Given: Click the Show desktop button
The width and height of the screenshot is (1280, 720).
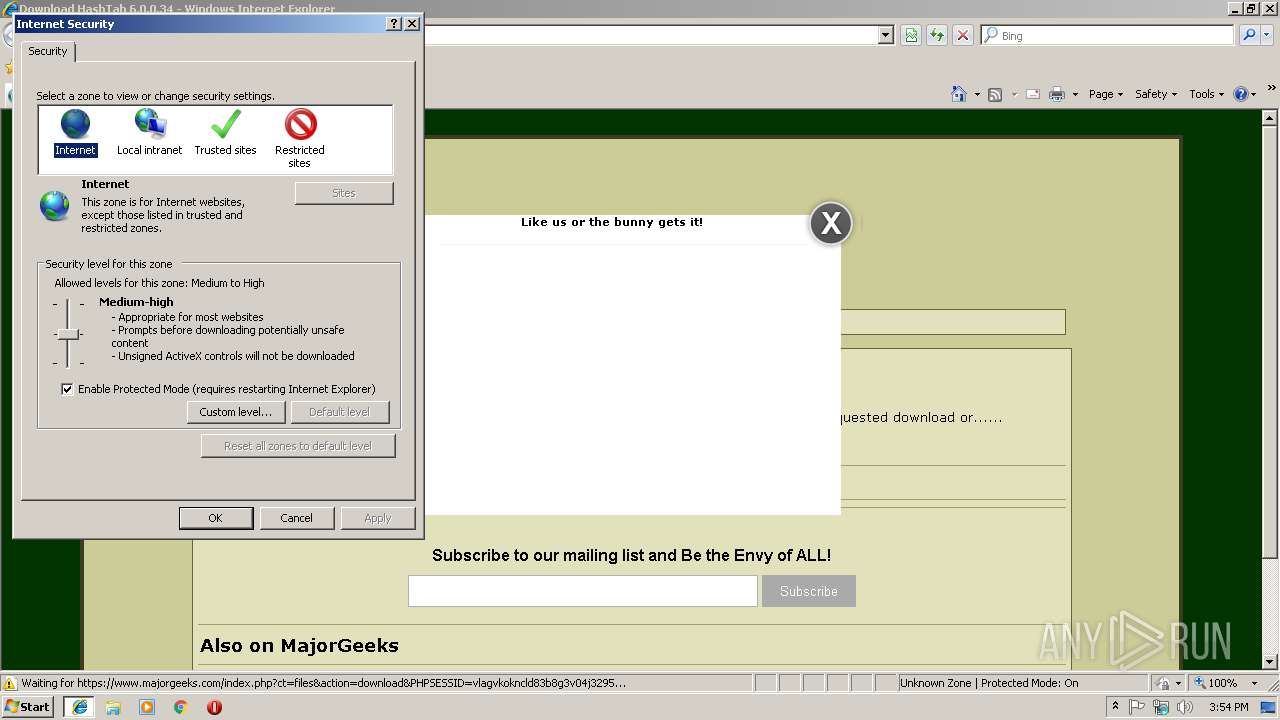Looking at the screenshot, I should [x=1270, y=707].
